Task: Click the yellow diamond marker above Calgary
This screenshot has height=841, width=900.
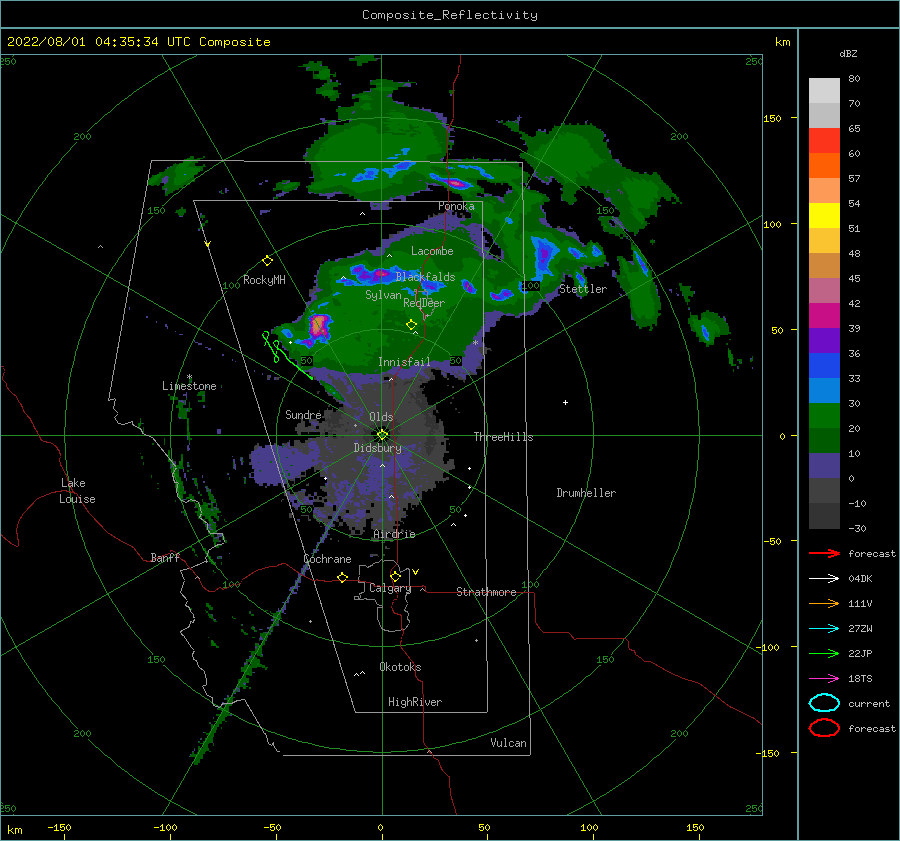Action: [x=395, y=576]
